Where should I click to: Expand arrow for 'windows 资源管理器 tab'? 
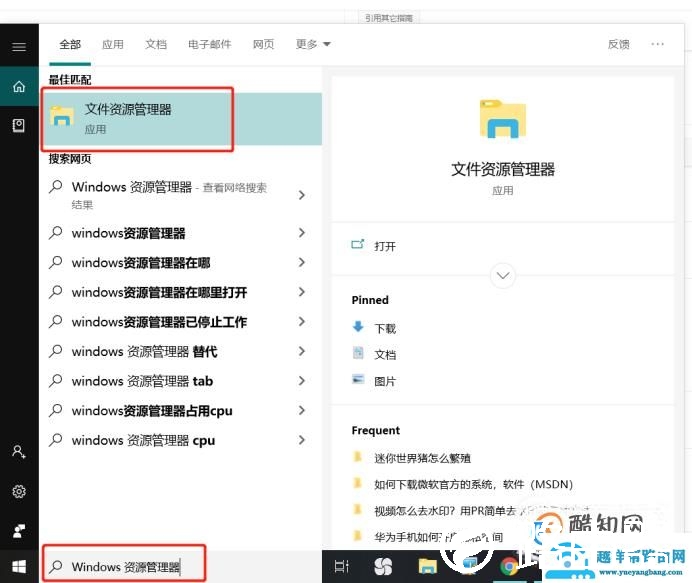301,380
